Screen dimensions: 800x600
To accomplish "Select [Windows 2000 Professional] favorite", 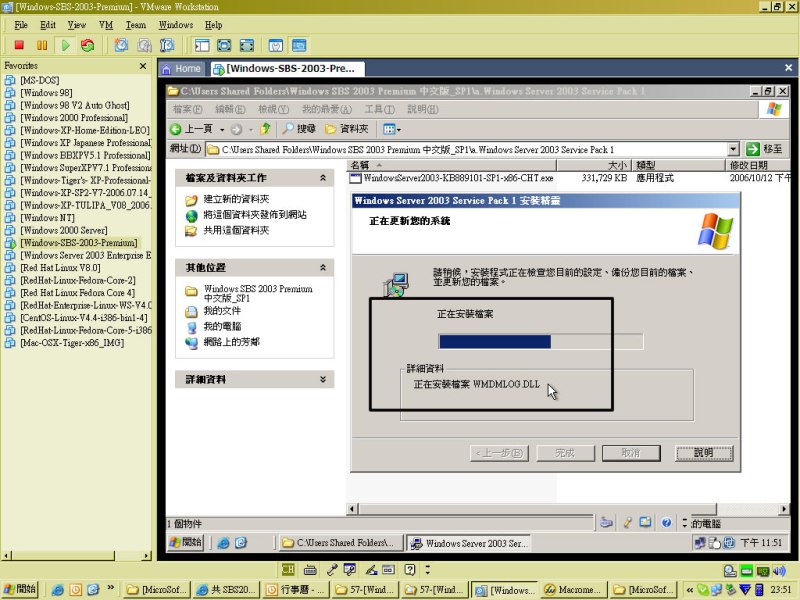I will 74,118.
